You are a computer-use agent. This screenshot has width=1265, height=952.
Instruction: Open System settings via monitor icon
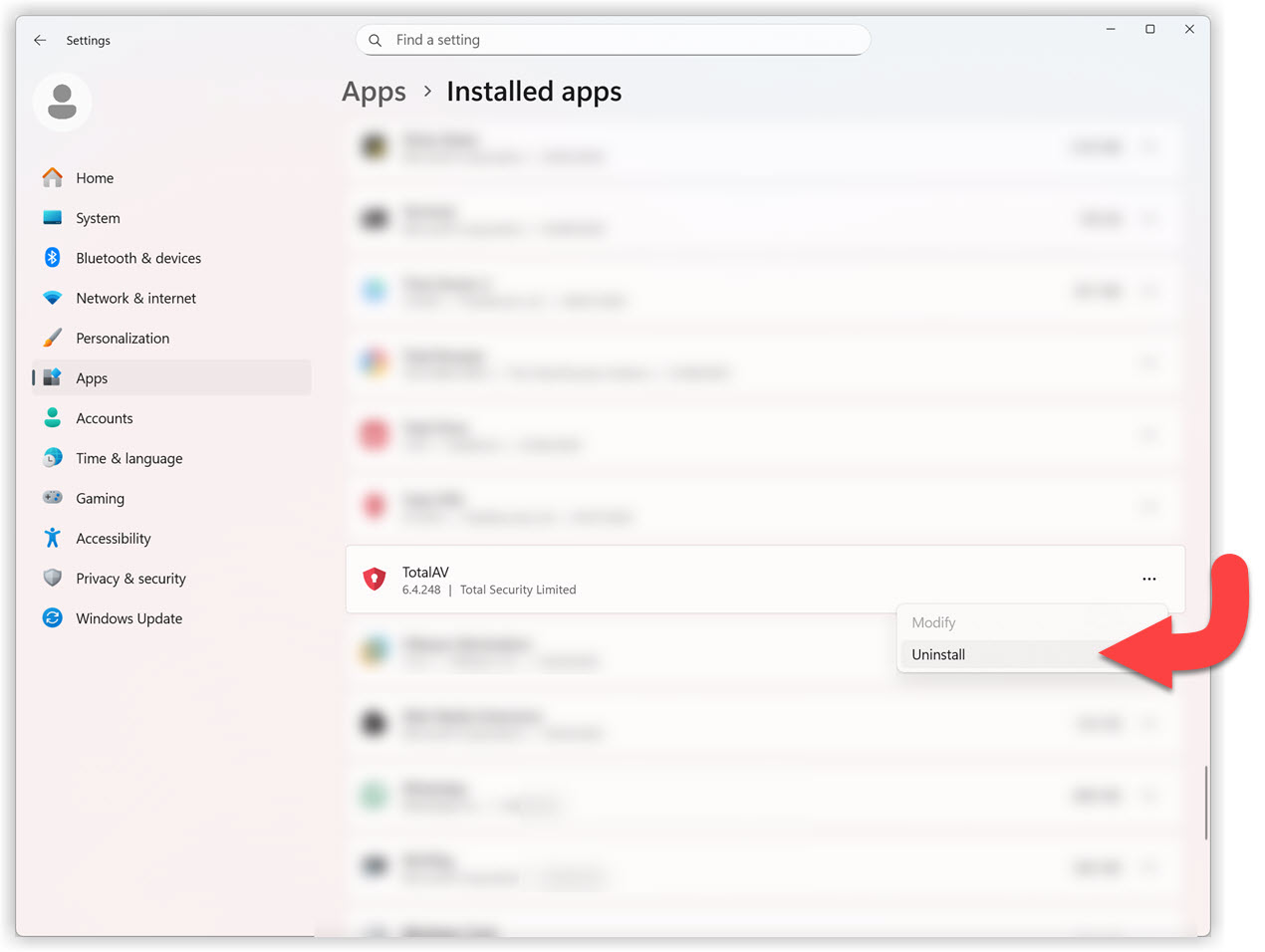53,218
